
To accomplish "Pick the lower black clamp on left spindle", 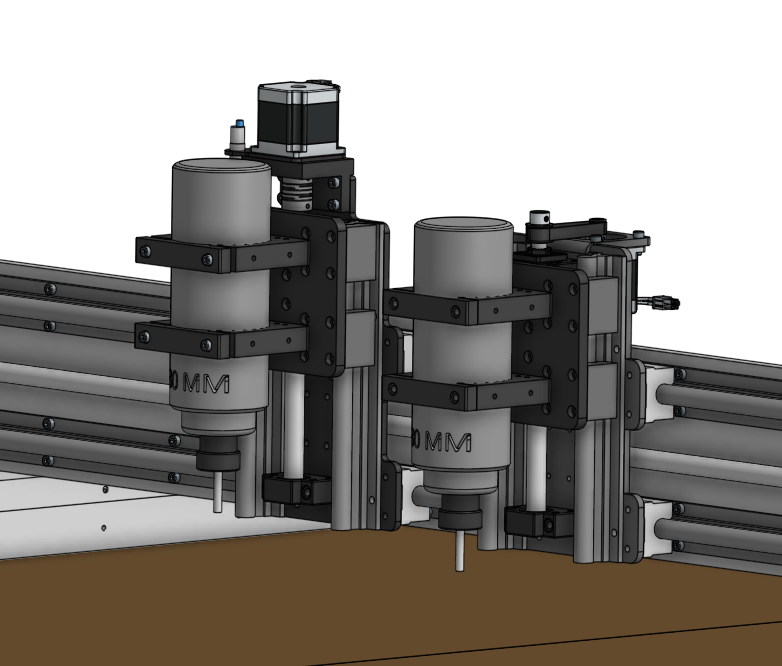I will 222,339.
